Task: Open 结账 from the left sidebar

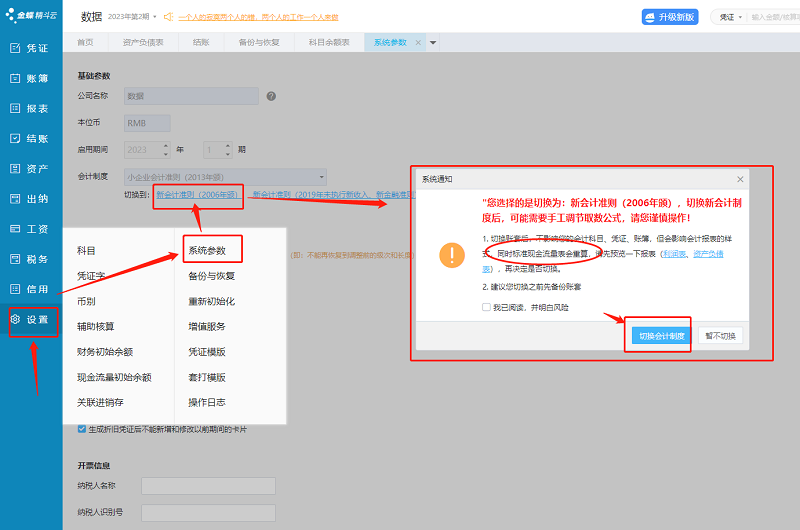Action: point(29,139)
